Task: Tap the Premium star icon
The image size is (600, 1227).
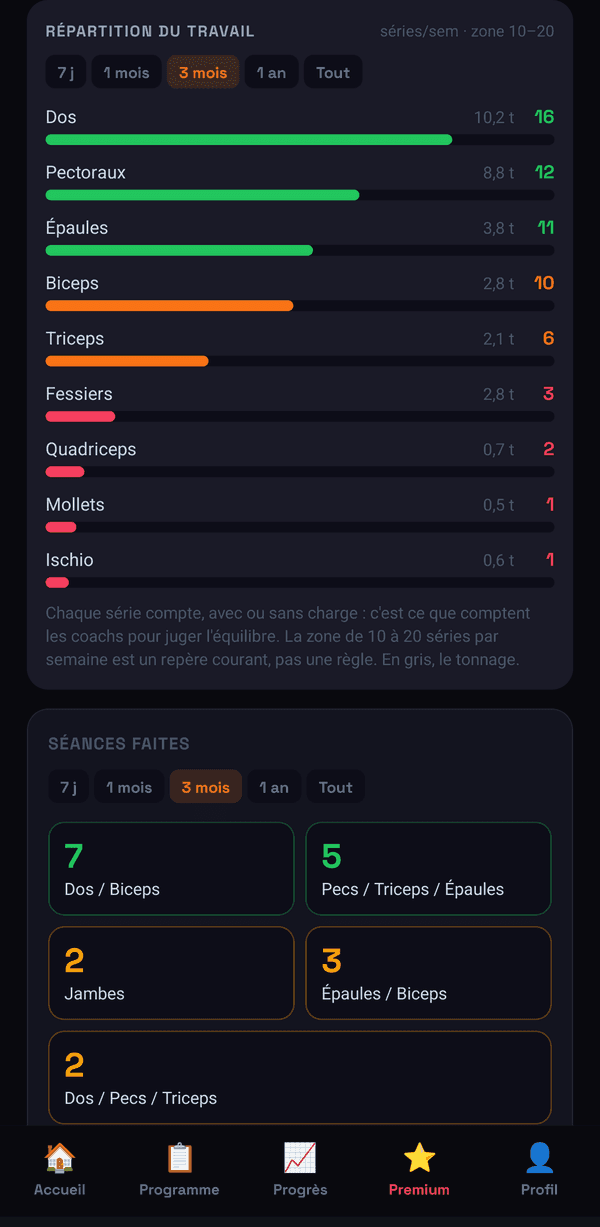Action: [419, 1158]
